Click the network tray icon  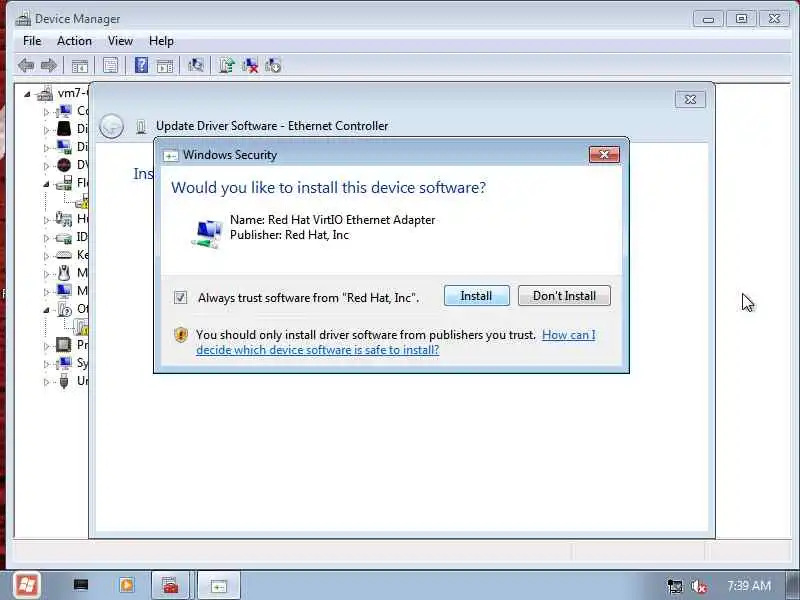click(x=674, y=586)
